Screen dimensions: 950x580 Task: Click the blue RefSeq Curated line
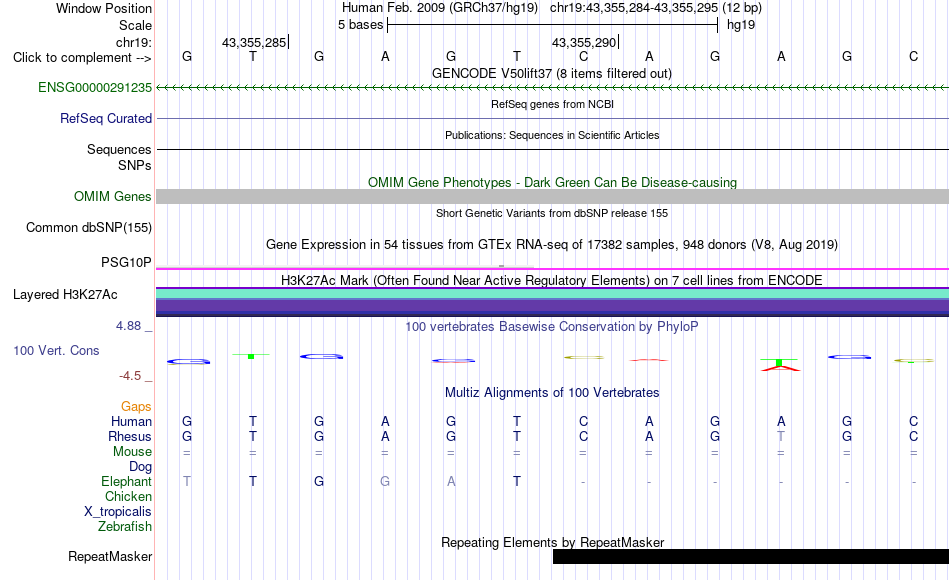(552, 119)
